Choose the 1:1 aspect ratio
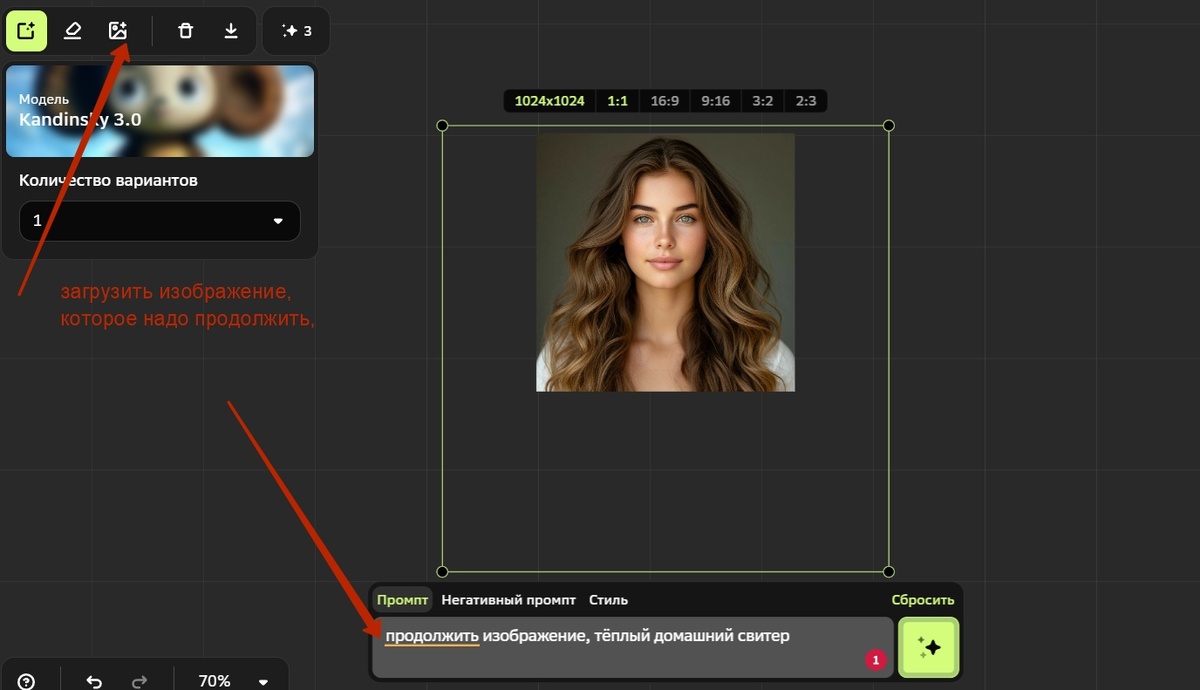The image size is (1200, 690). [x=618, y=101]
